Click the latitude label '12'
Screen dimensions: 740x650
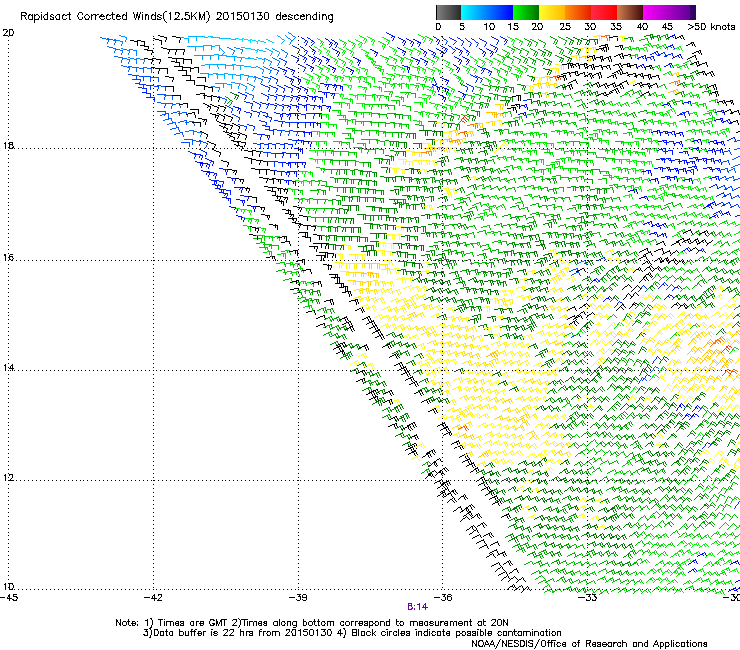coord(8,478)
